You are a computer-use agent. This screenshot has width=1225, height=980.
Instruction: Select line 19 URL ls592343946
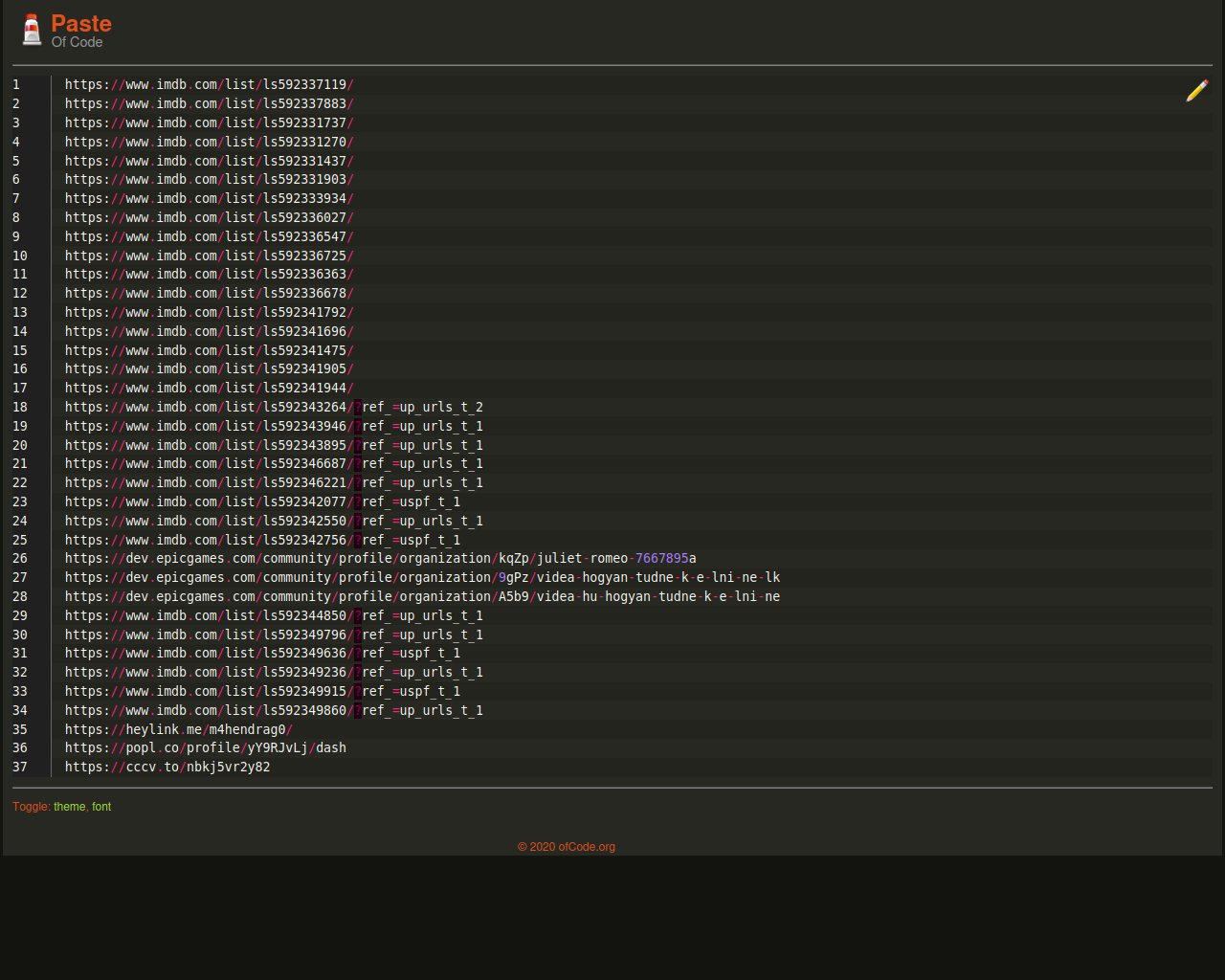point(274,426)
